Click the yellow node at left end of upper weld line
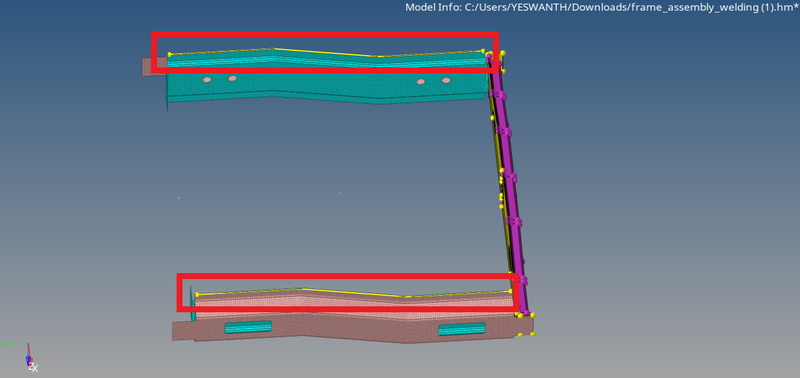The height and width of the screenshot is (378, 800). click(x=169, y=54)
